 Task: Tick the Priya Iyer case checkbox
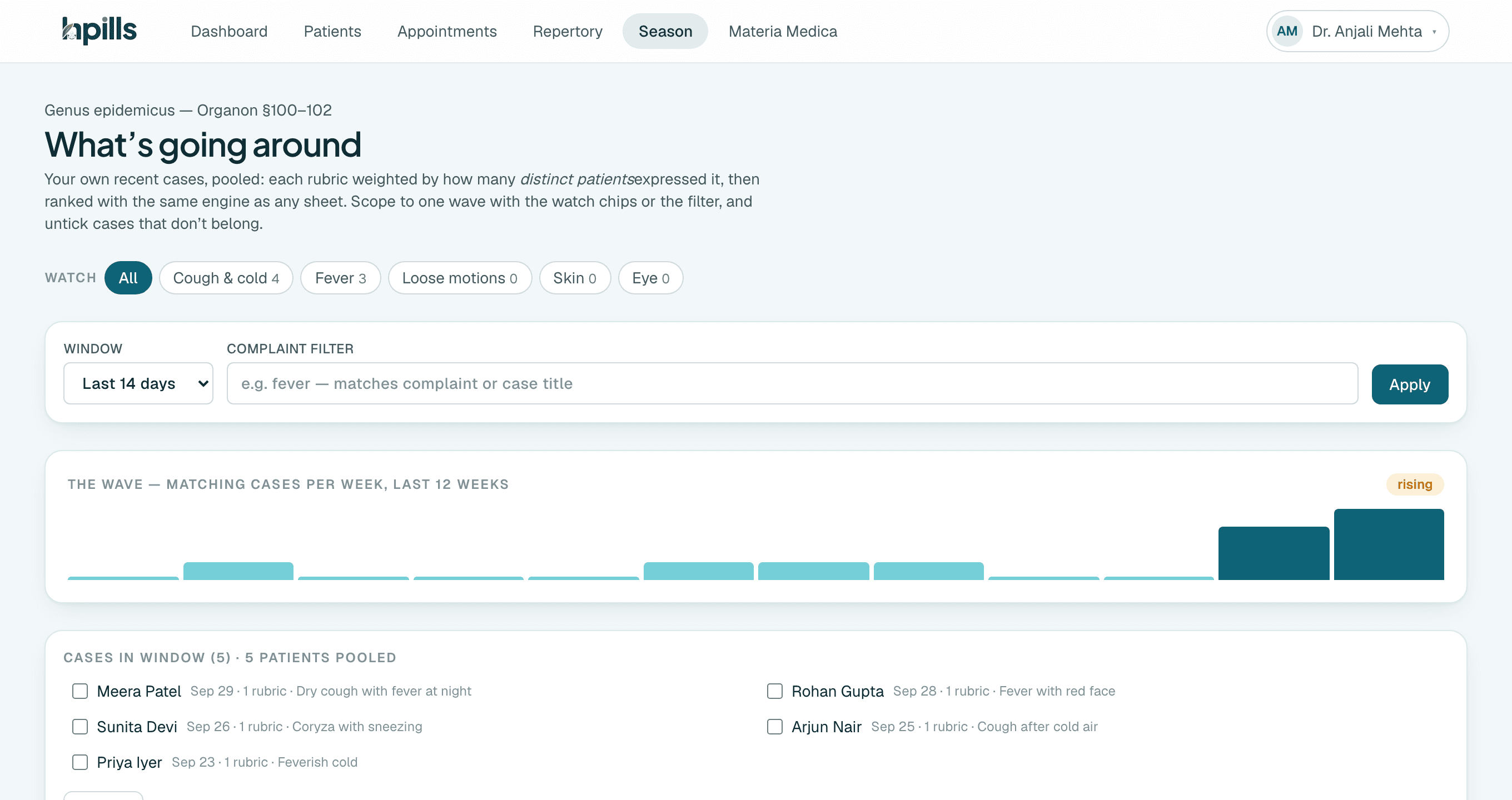click(x=80, y=762)
